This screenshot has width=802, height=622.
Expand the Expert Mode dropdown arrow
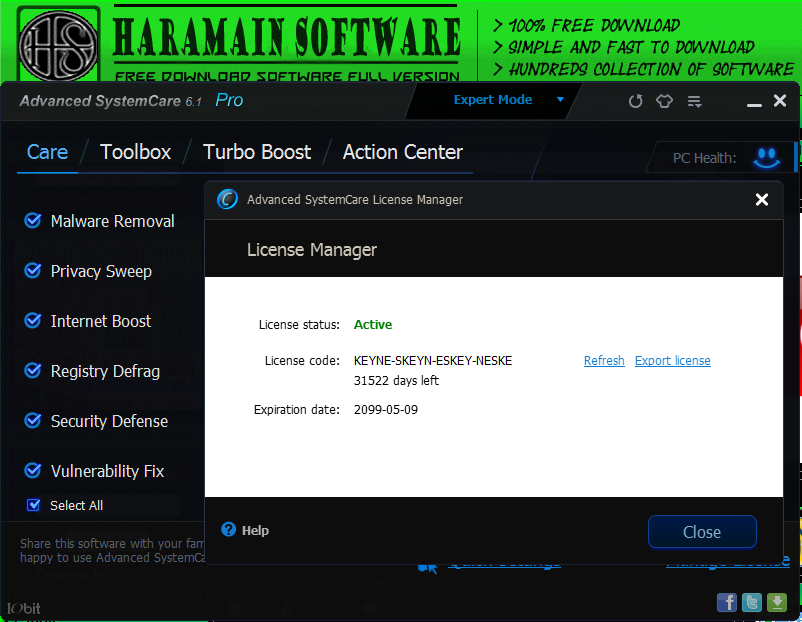(x=560, y=100)
